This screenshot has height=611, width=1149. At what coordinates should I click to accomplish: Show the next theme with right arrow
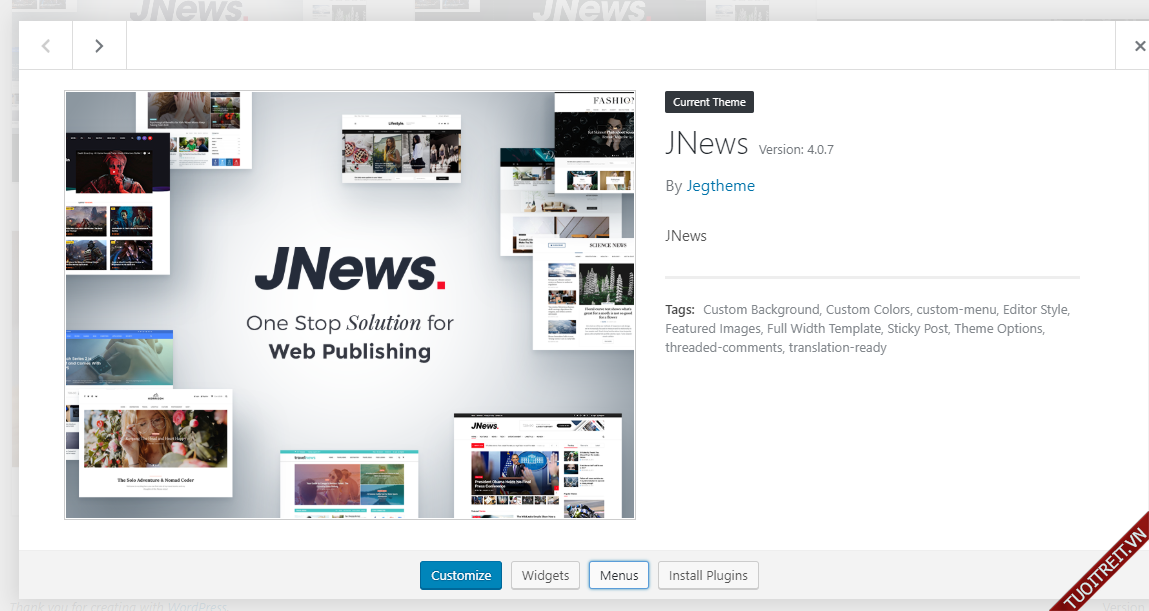point(99,46)
